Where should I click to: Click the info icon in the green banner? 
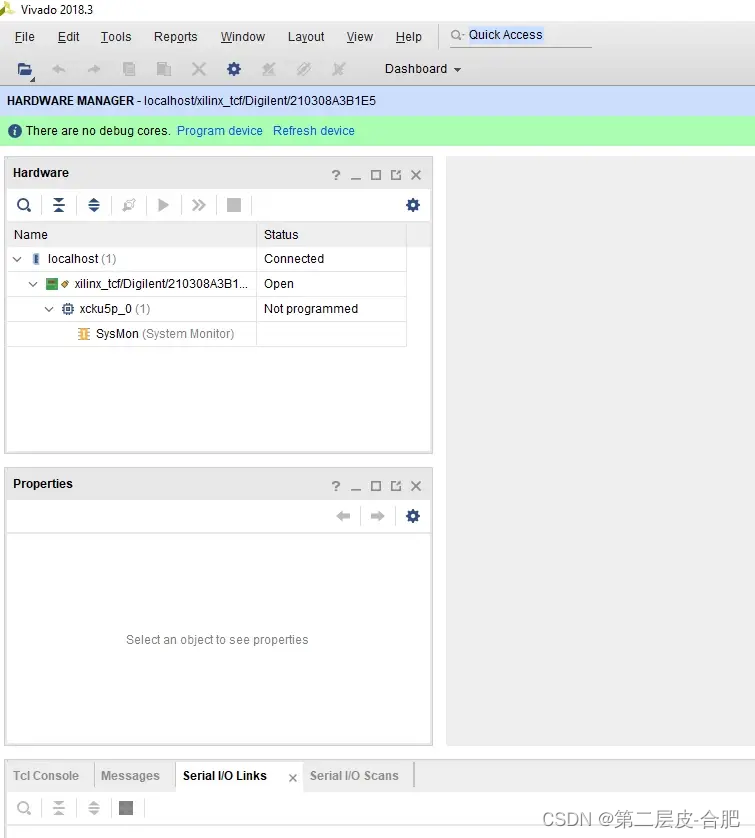(15, 131)
